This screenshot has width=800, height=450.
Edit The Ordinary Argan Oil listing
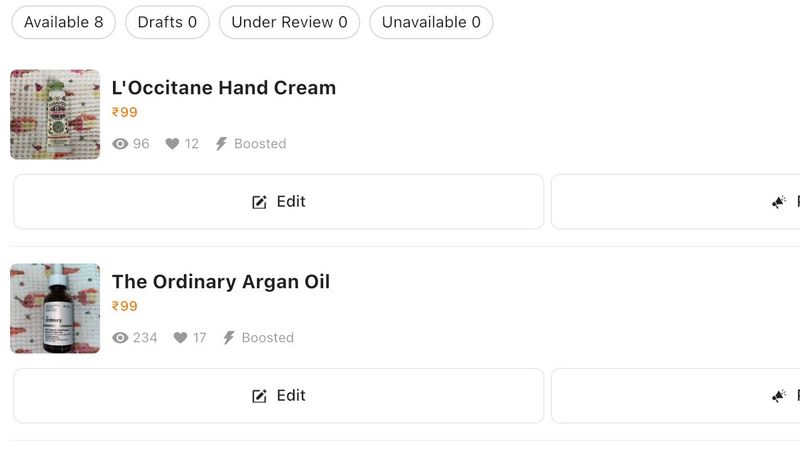coord(278,396)
